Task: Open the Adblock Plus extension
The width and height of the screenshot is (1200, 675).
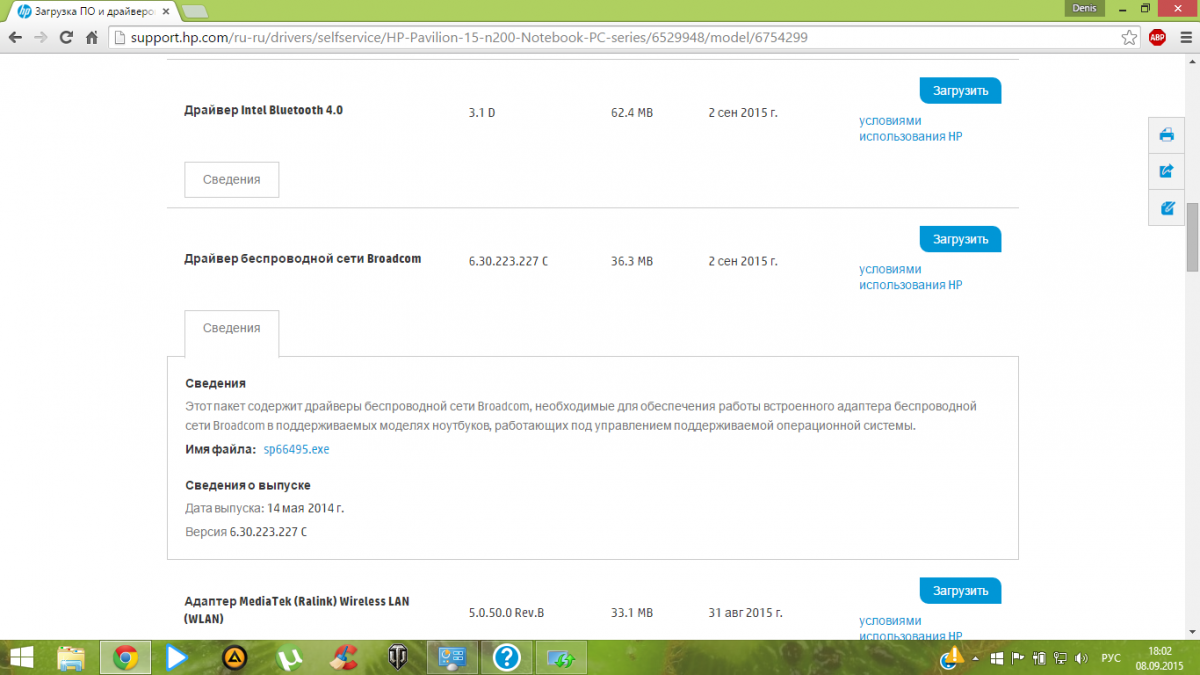Action: [1157, 38]
